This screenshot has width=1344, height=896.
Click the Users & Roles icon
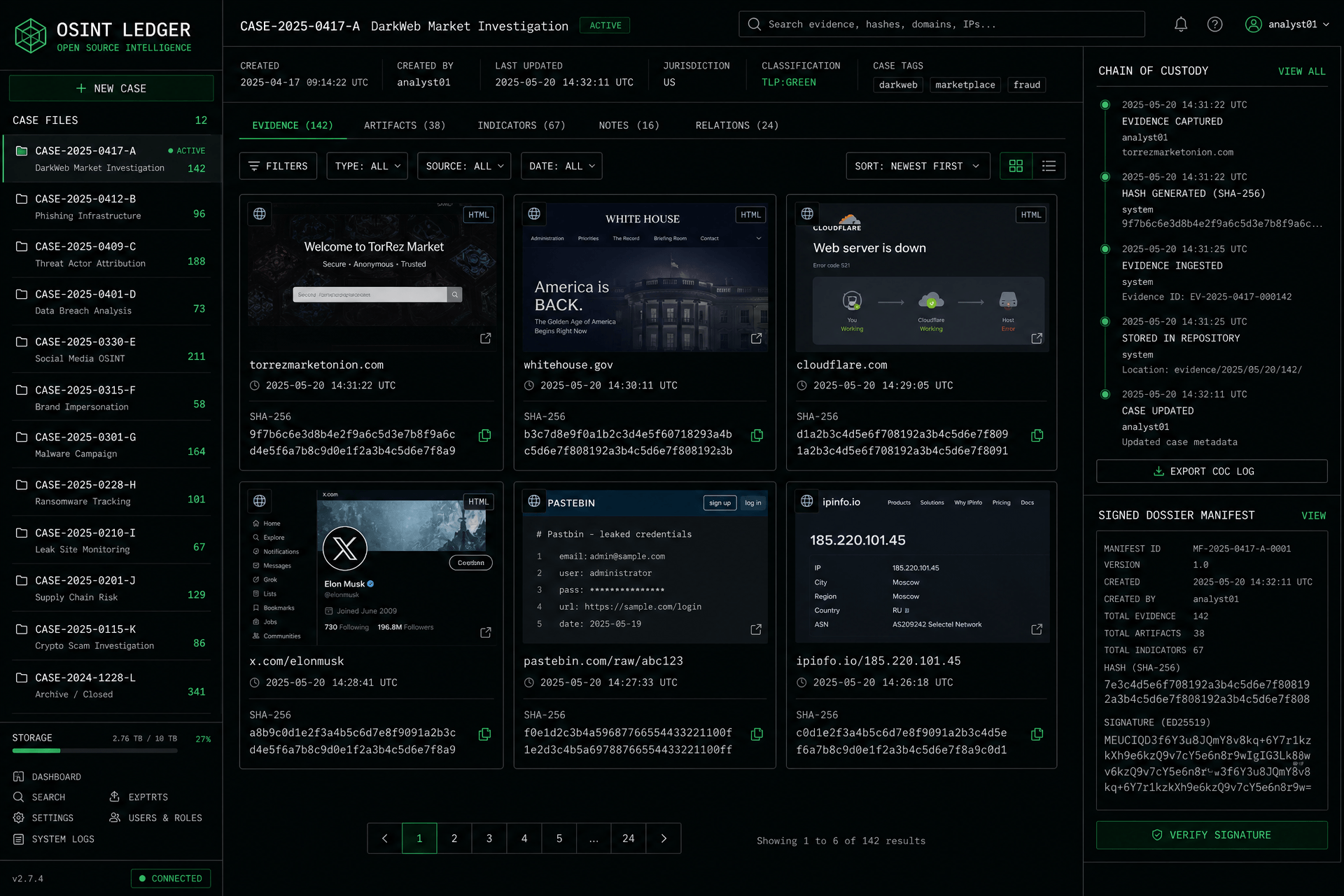pos(115,818)
